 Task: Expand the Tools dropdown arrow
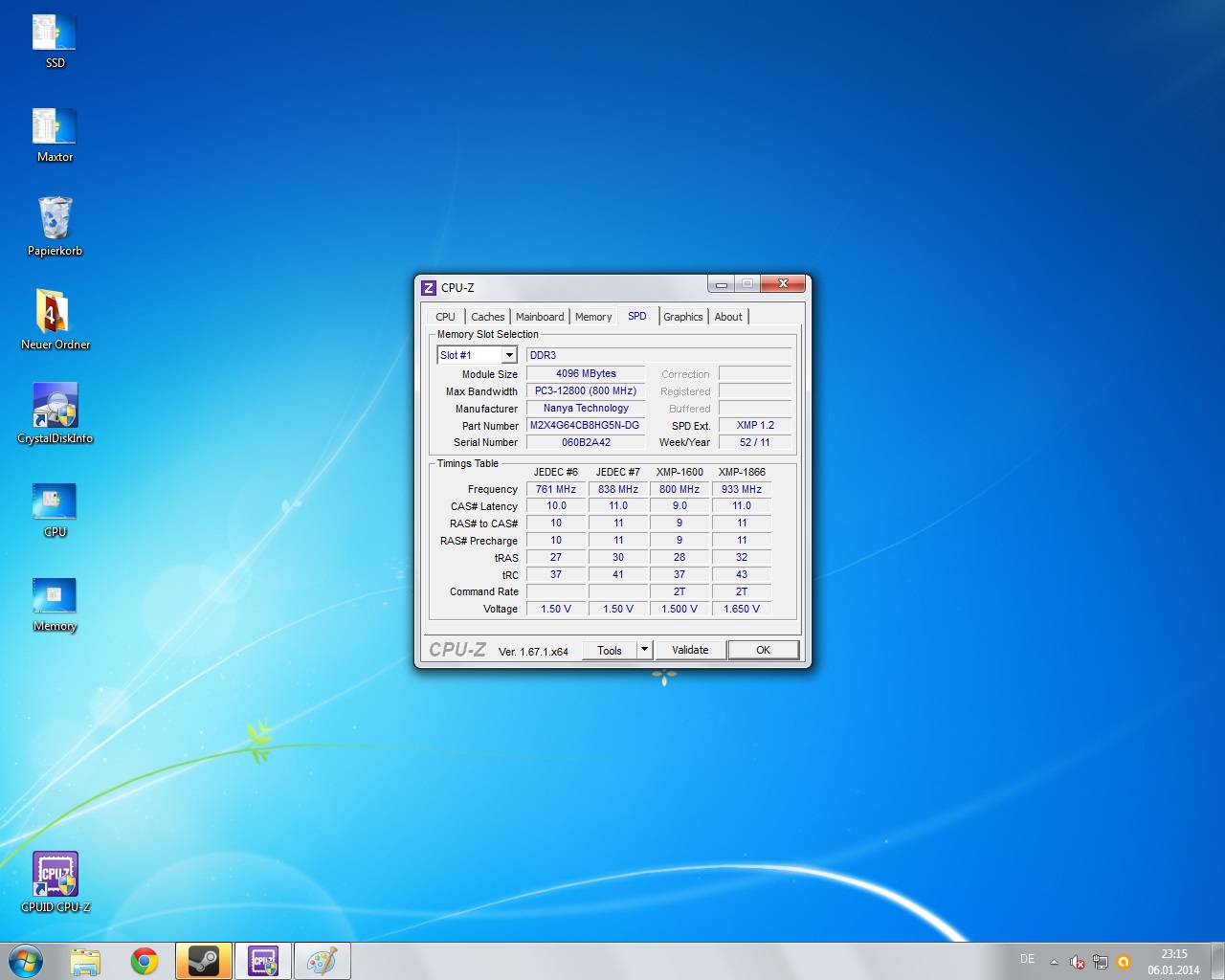[645, 650]
